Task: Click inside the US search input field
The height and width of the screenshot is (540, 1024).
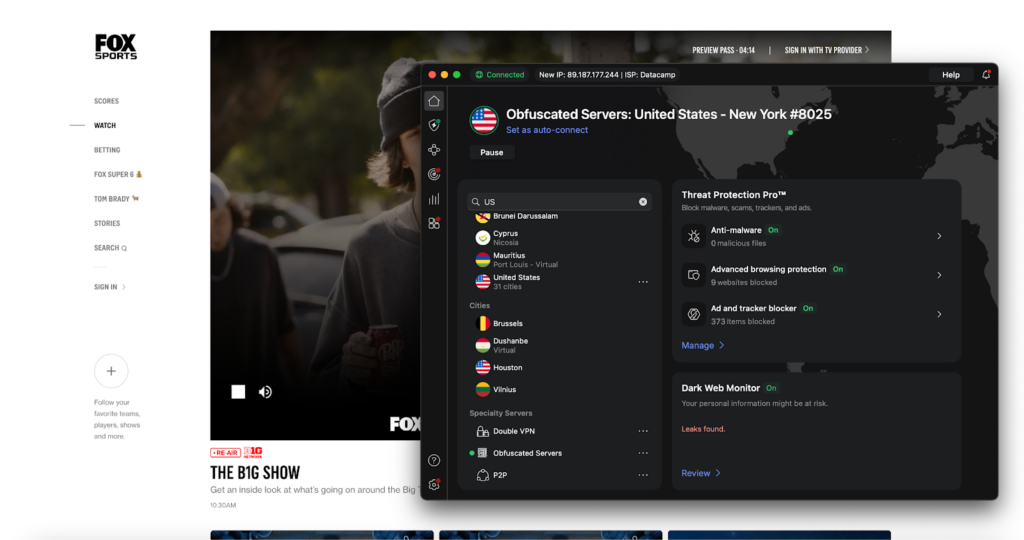Action: (x=559, y=202)
